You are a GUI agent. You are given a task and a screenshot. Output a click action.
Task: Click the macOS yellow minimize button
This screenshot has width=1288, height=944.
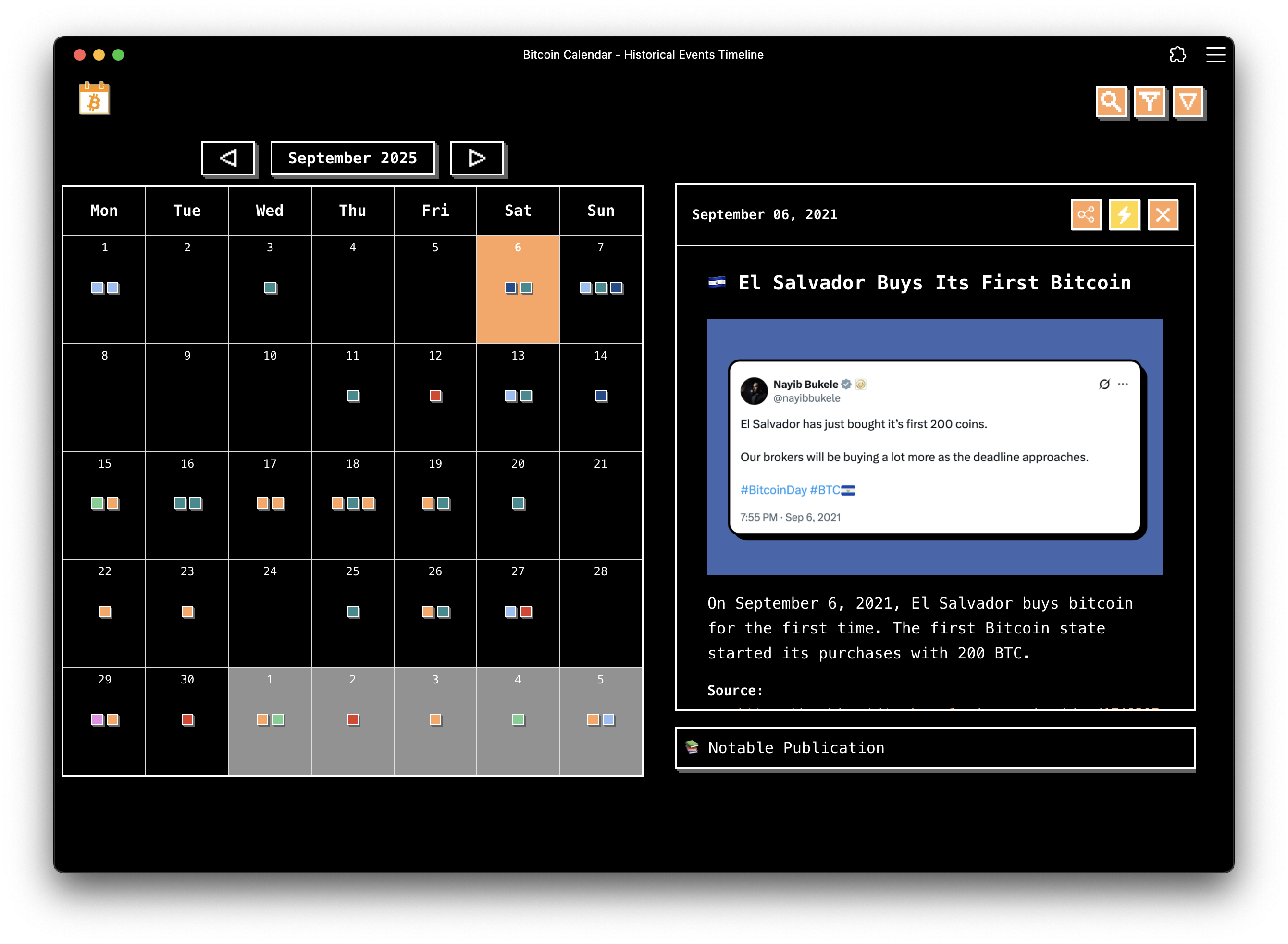[x=99, y=55]
